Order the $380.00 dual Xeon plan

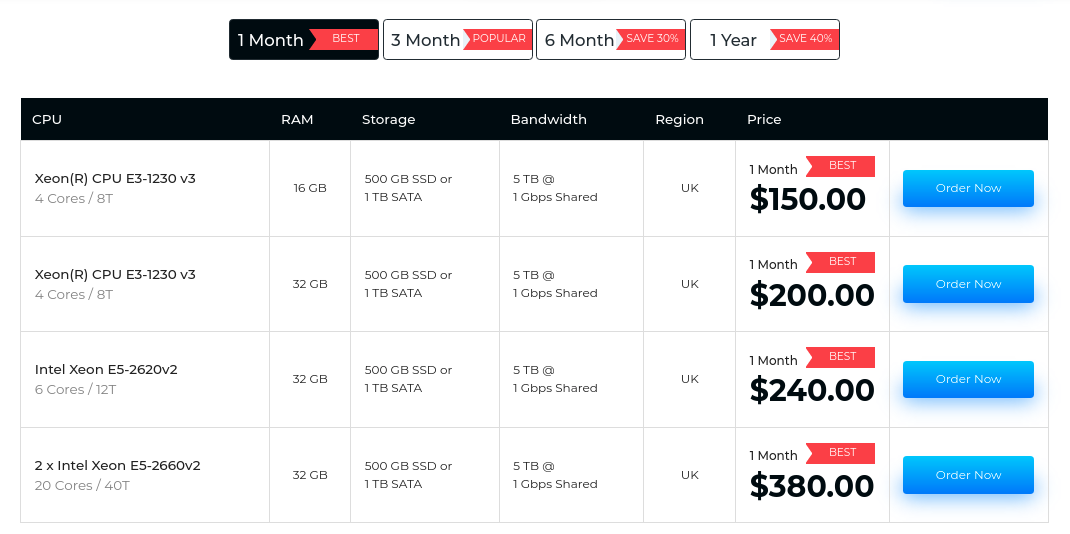[968, 475]
